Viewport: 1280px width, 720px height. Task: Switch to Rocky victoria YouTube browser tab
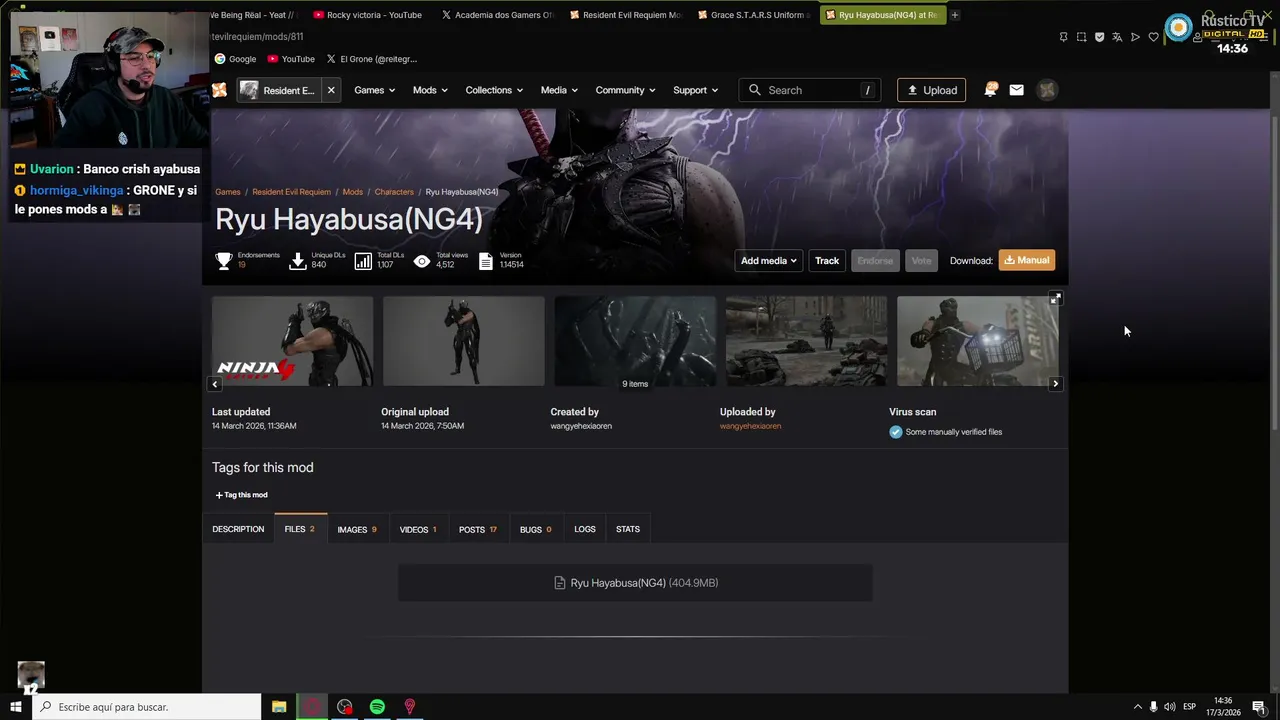[368, 15]
